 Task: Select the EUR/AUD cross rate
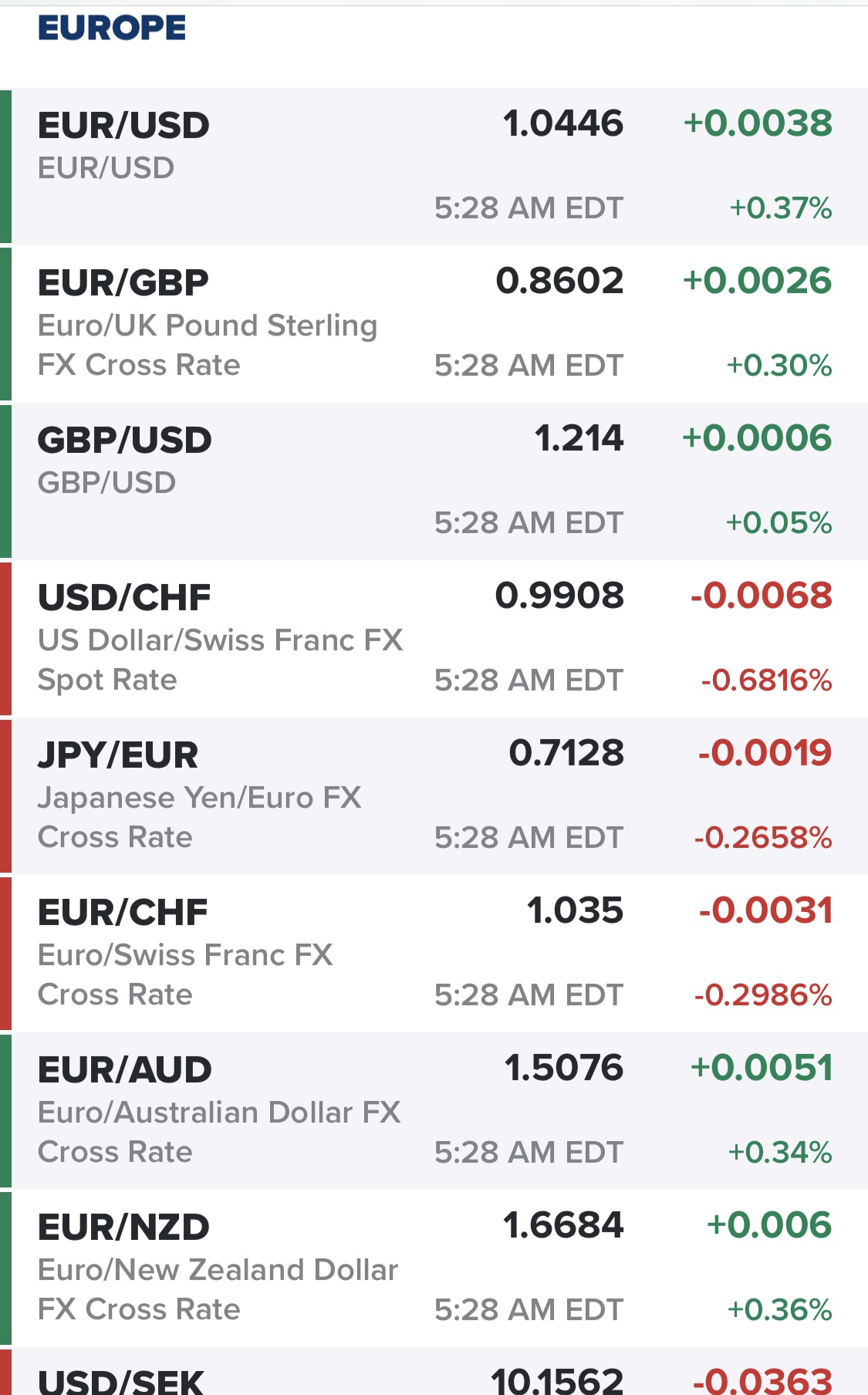point(434,1111)
